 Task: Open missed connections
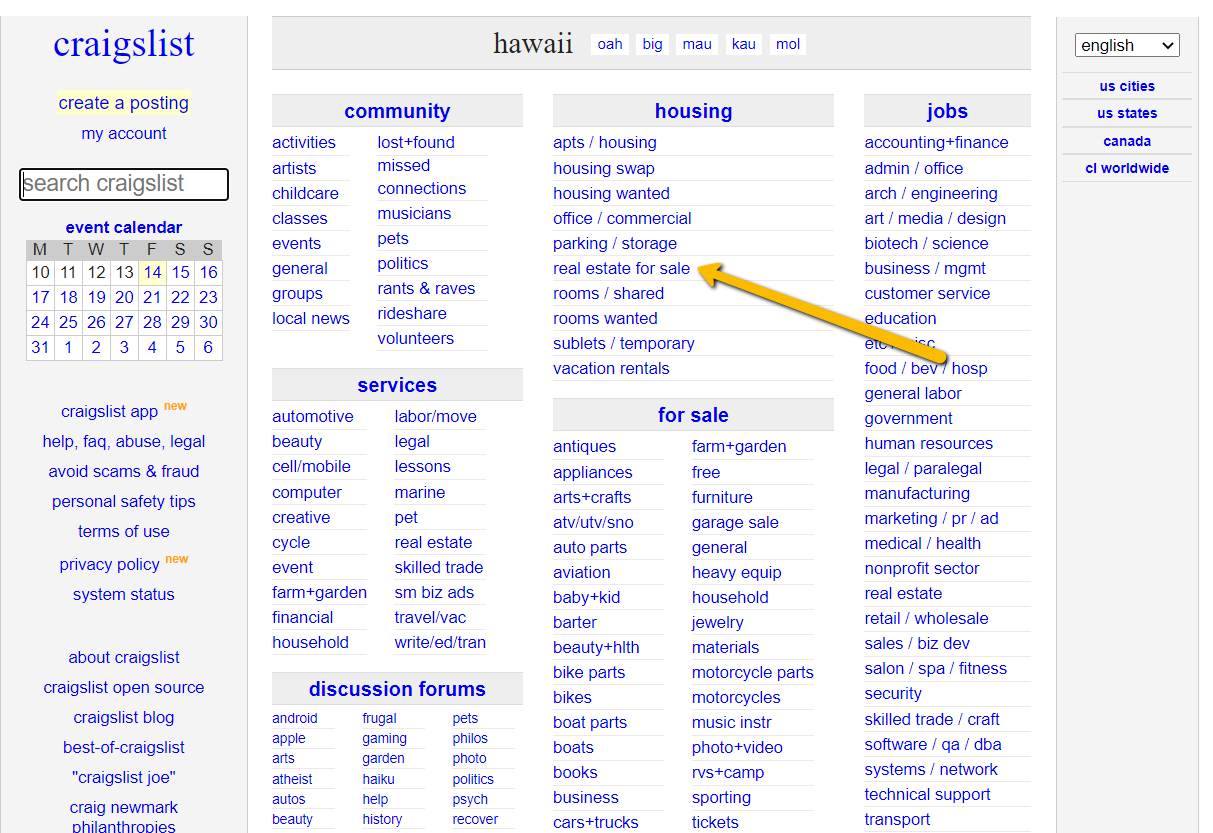pos(422,177)
